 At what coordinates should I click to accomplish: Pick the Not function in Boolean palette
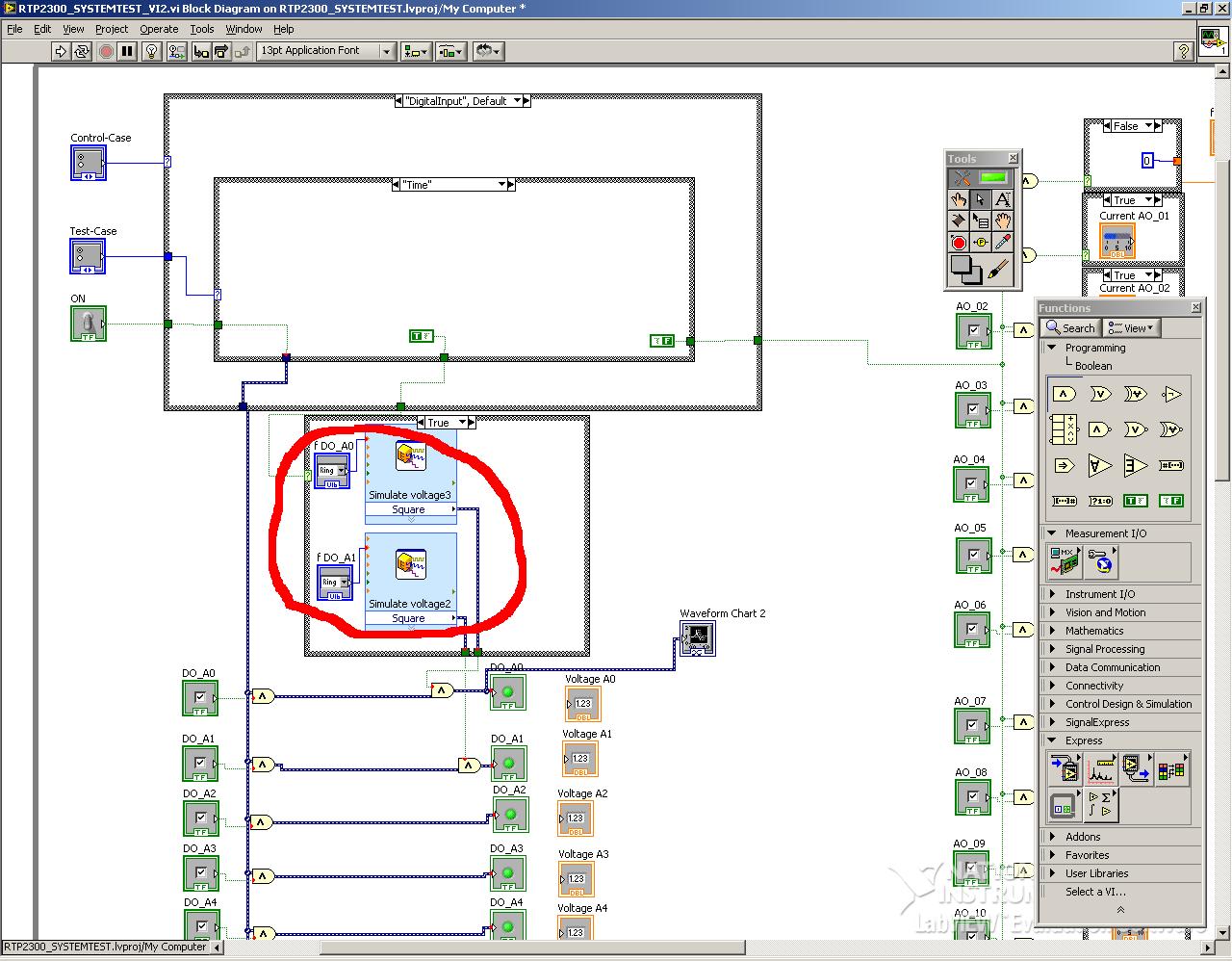pos(1171,394)
